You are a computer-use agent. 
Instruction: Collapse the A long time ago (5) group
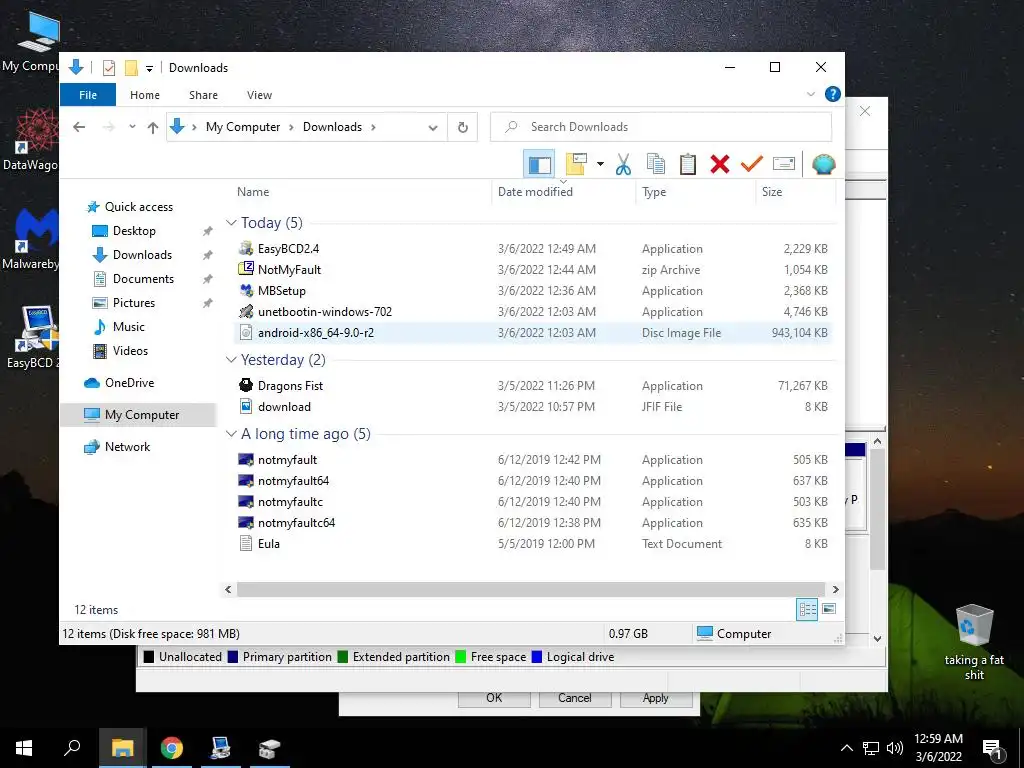[x=231, y=434]
